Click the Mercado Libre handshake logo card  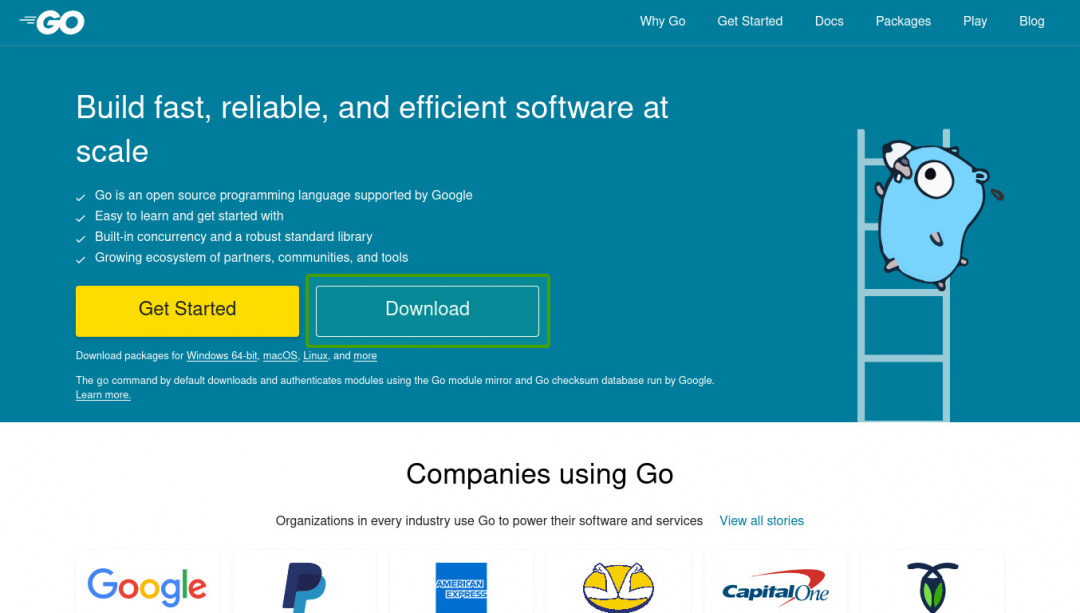pos(618,583)
